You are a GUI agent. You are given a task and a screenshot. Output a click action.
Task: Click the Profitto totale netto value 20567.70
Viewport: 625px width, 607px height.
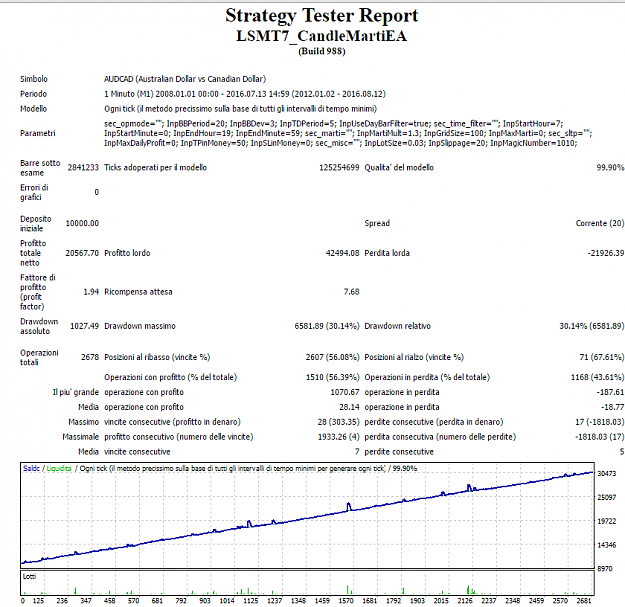click(x=82, y=253)
